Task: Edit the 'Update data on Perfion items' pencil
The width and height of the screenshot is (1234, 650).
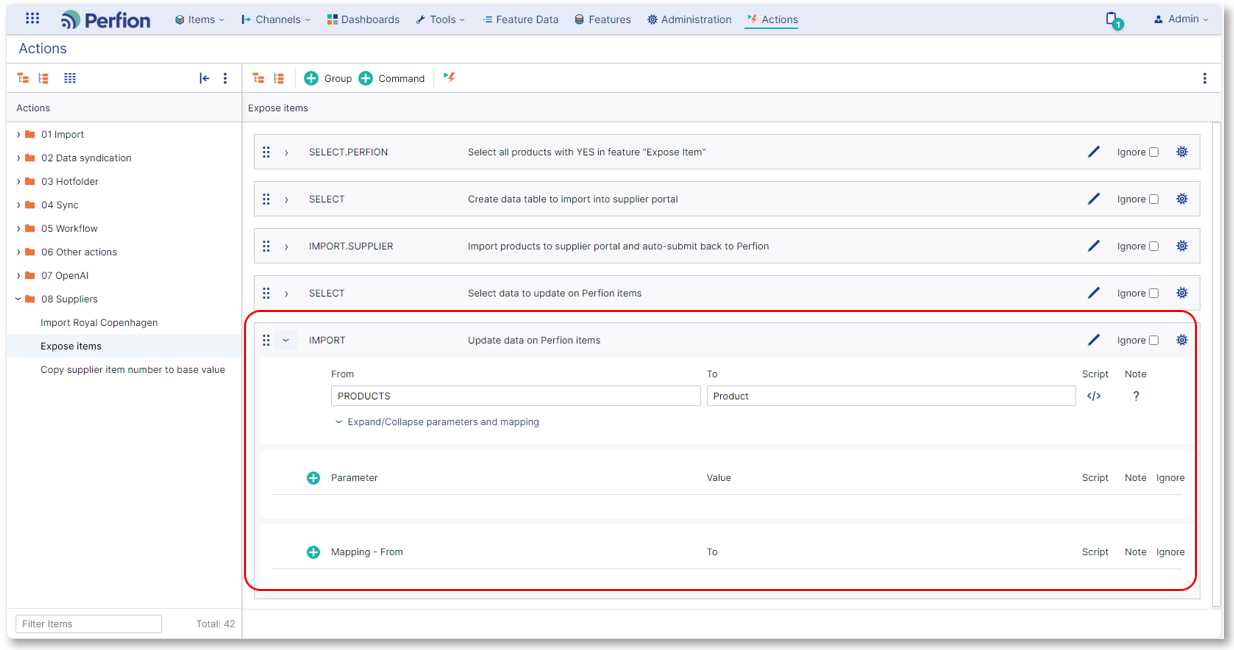Action: pyautogui.click(x=1094, y=340)
